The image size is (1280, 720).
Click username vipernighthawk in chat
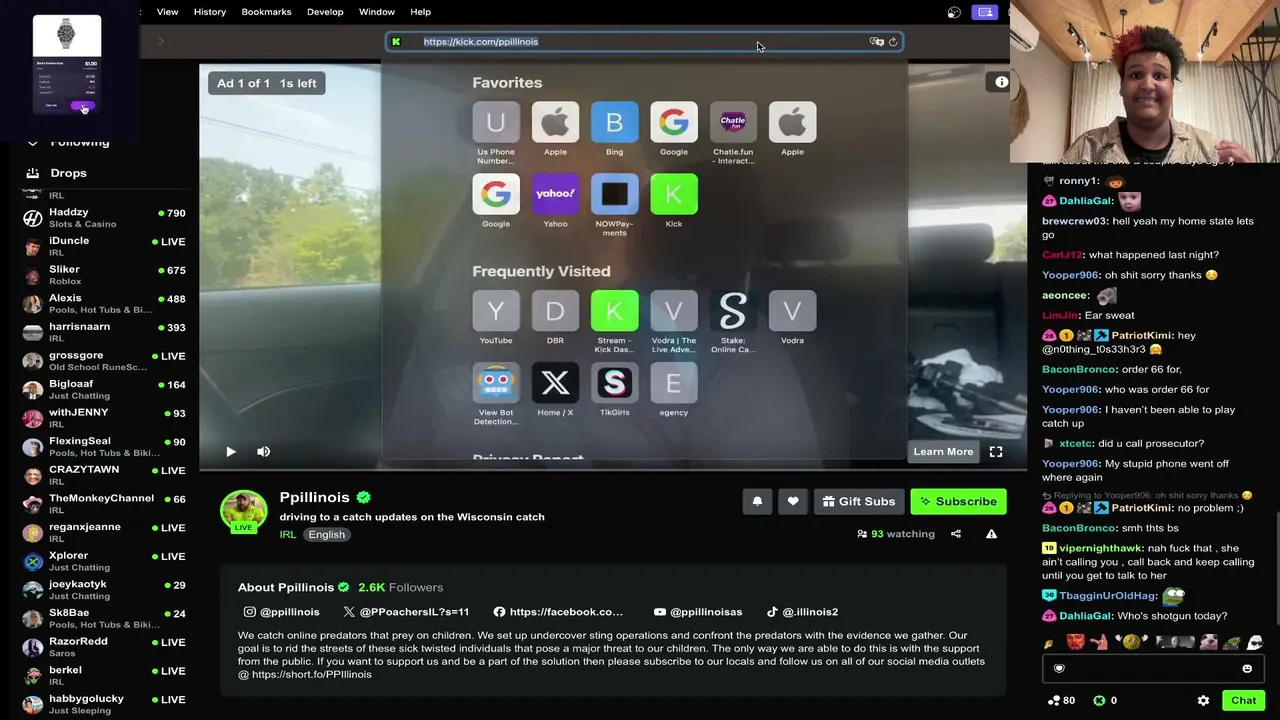(x=1101, y=548)
